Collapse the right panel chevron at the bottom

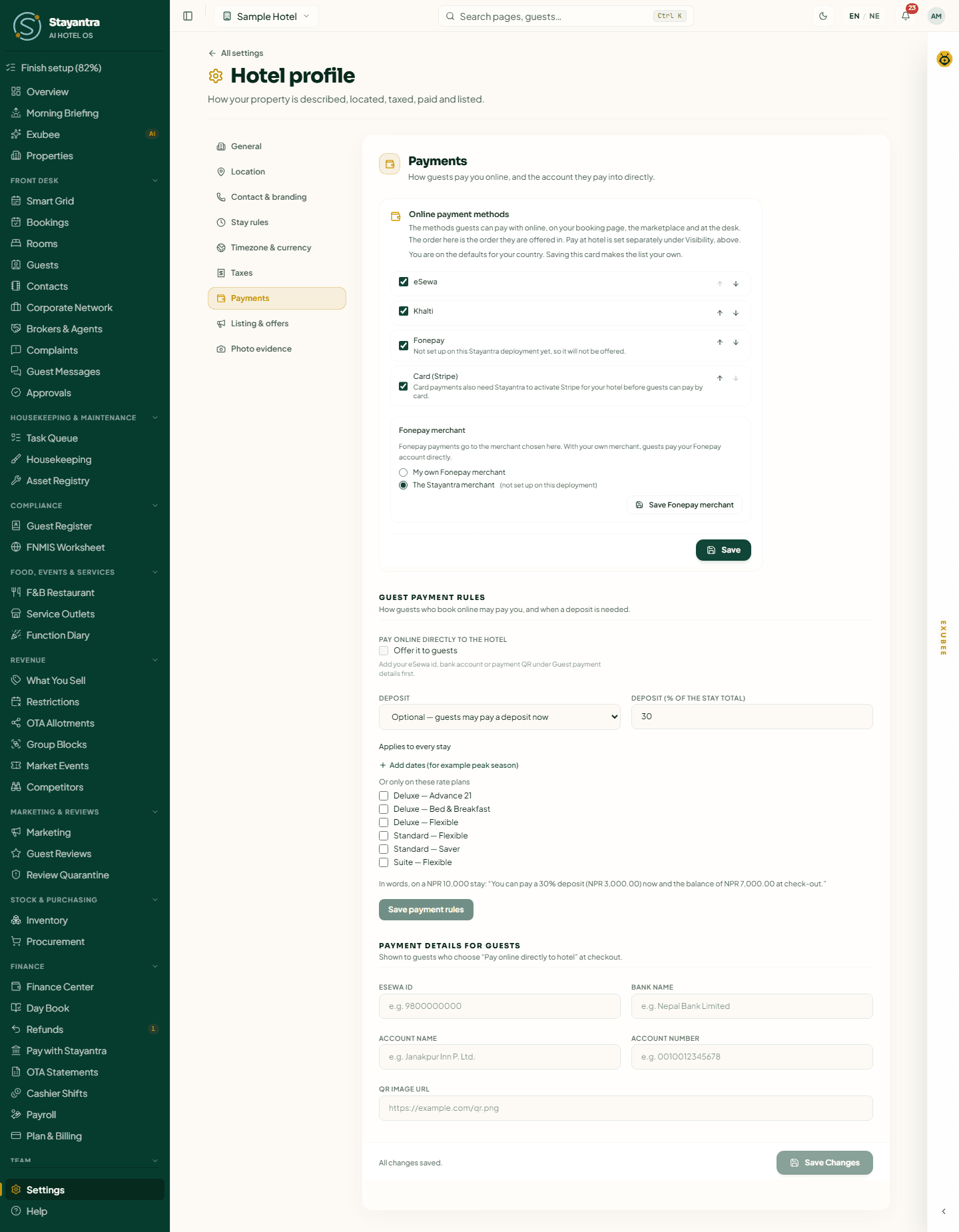click(944, 1211)
